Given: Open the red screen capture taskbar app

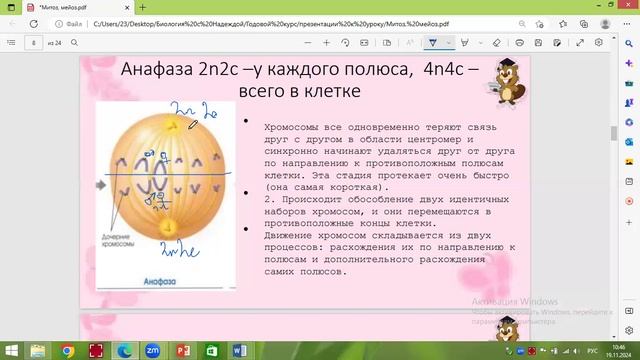Looking at the screenshot, I should click(96, 351).
